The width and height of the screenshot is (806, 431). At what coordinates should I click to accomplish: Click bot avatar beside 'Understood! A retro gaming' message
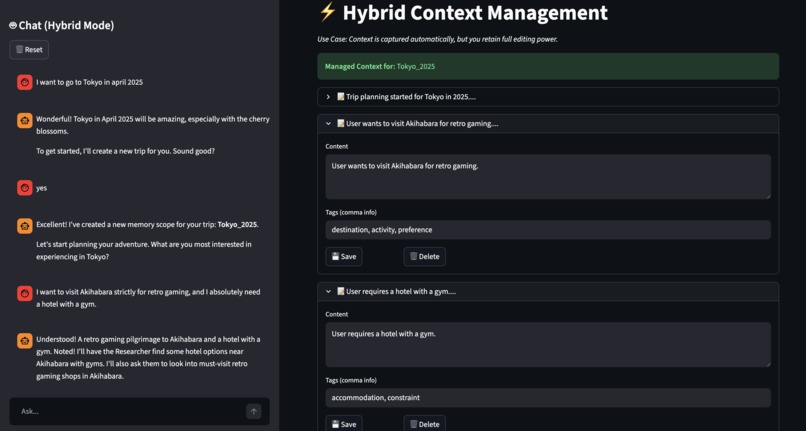25,340
